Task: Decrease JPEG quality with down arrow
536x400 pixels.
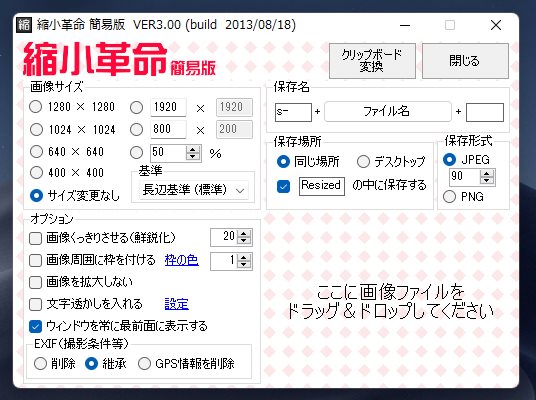Action: click(487, 180)
